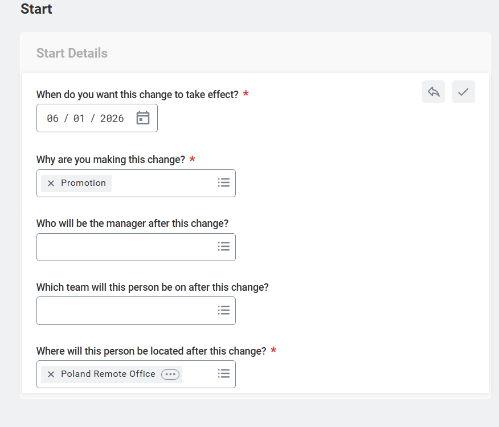Open the prompt list icon for manager field

224,247
